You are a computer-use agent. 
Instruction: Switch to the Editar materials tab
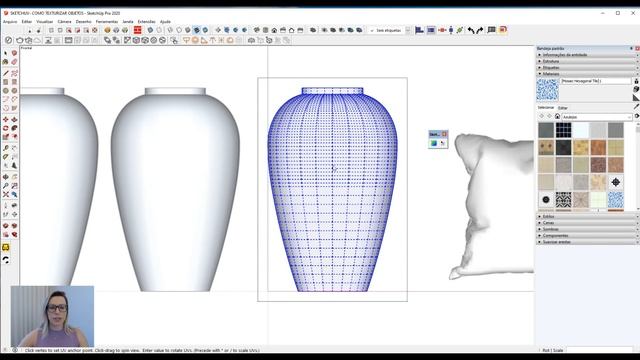[x=563, y=108]
